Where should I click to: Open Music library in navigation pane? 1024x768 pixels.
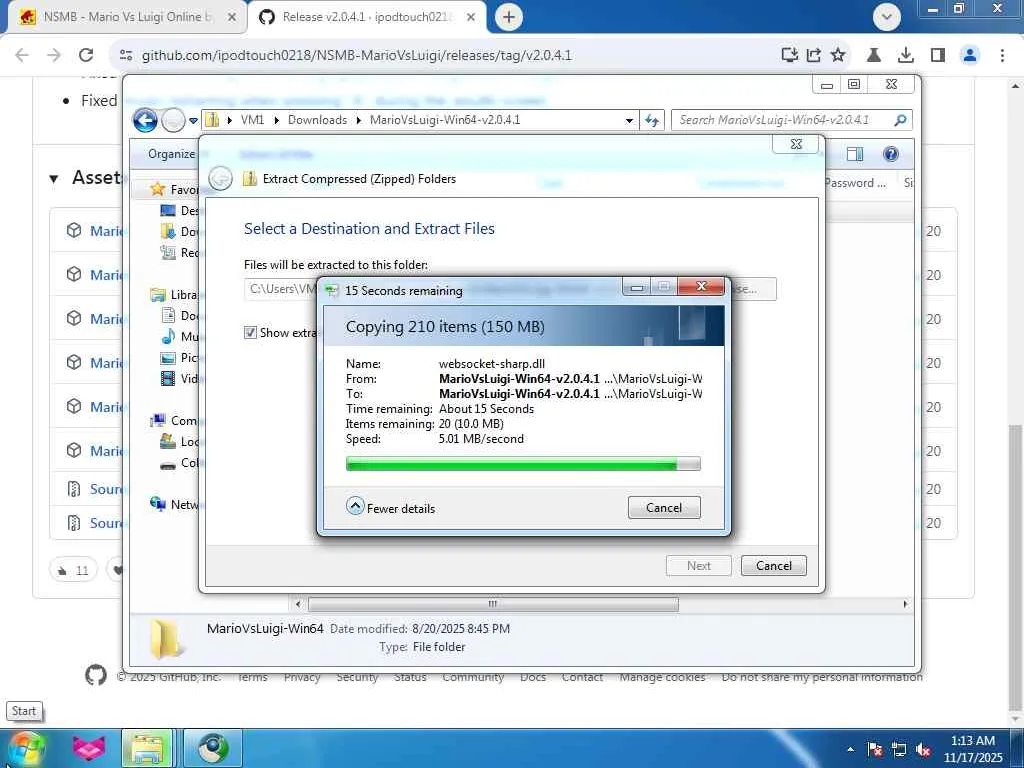pos(180,336)
